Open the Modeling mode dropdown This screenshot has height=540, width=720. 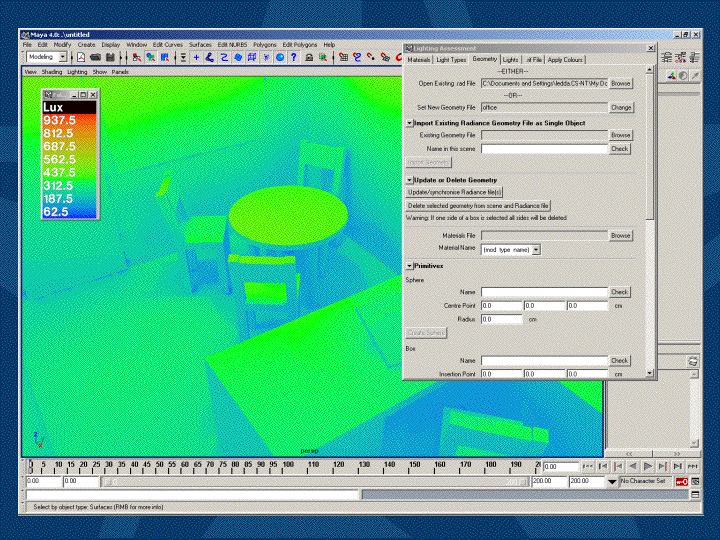click(x=62, y=58)
